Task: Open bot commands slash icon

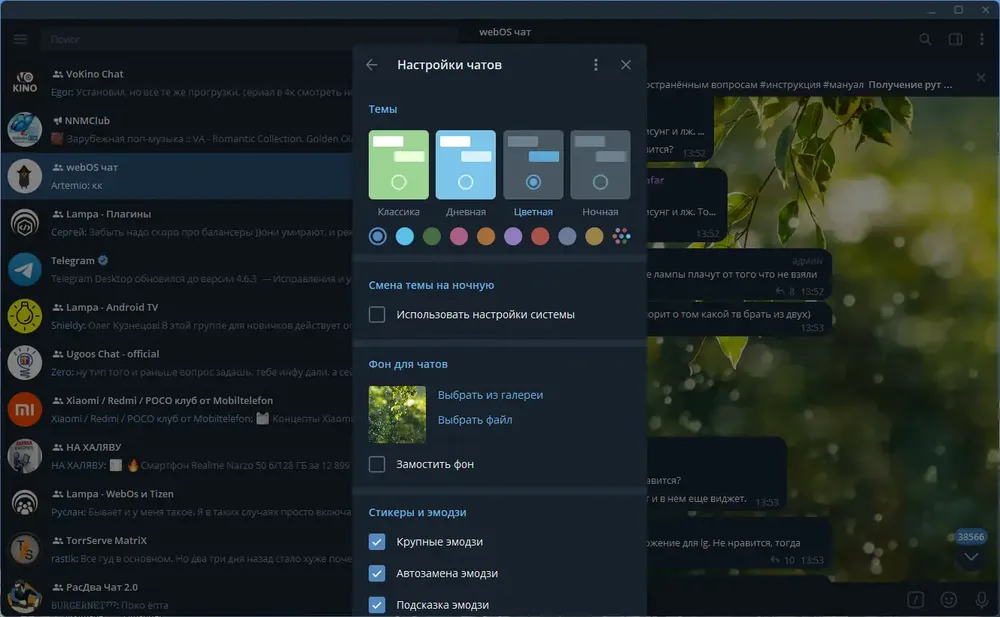Action: coord(916,600)
